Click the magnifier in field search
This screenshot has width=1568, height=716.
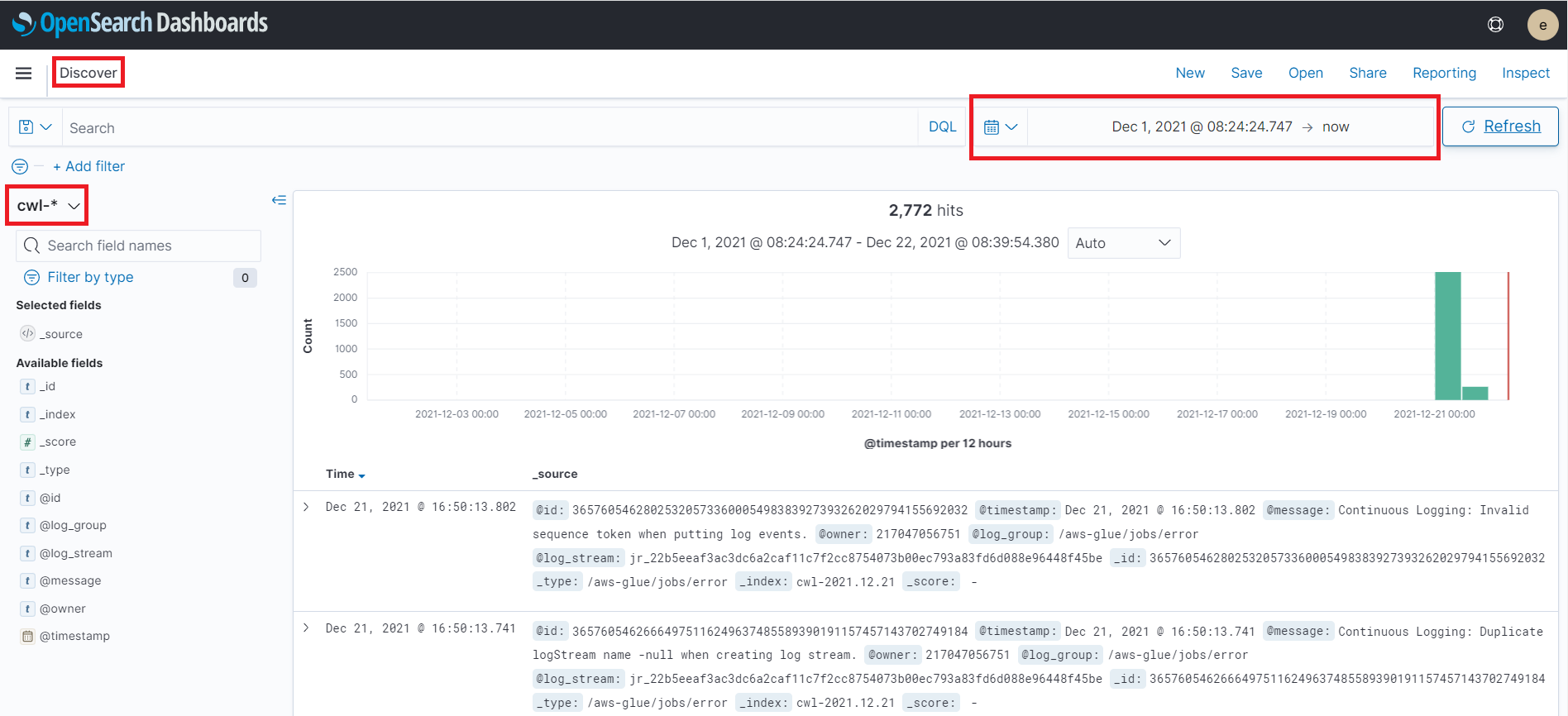coord(31,246)
